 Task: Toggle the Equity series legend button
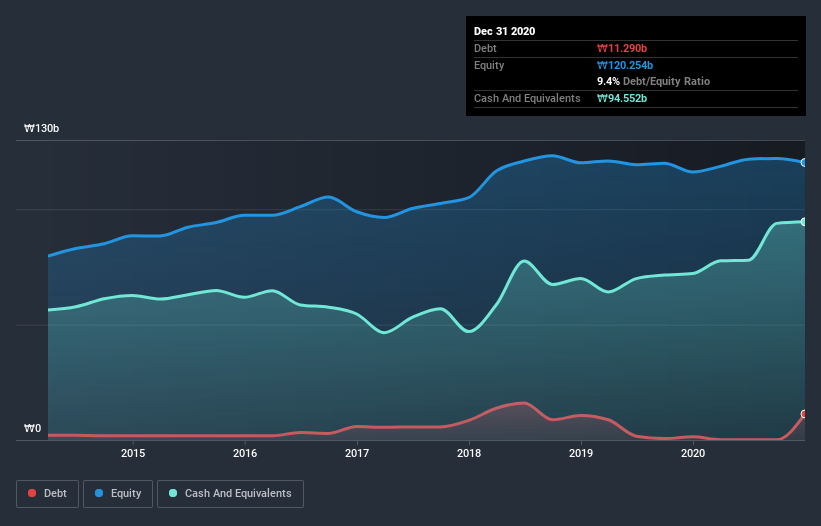click(118, 494)
